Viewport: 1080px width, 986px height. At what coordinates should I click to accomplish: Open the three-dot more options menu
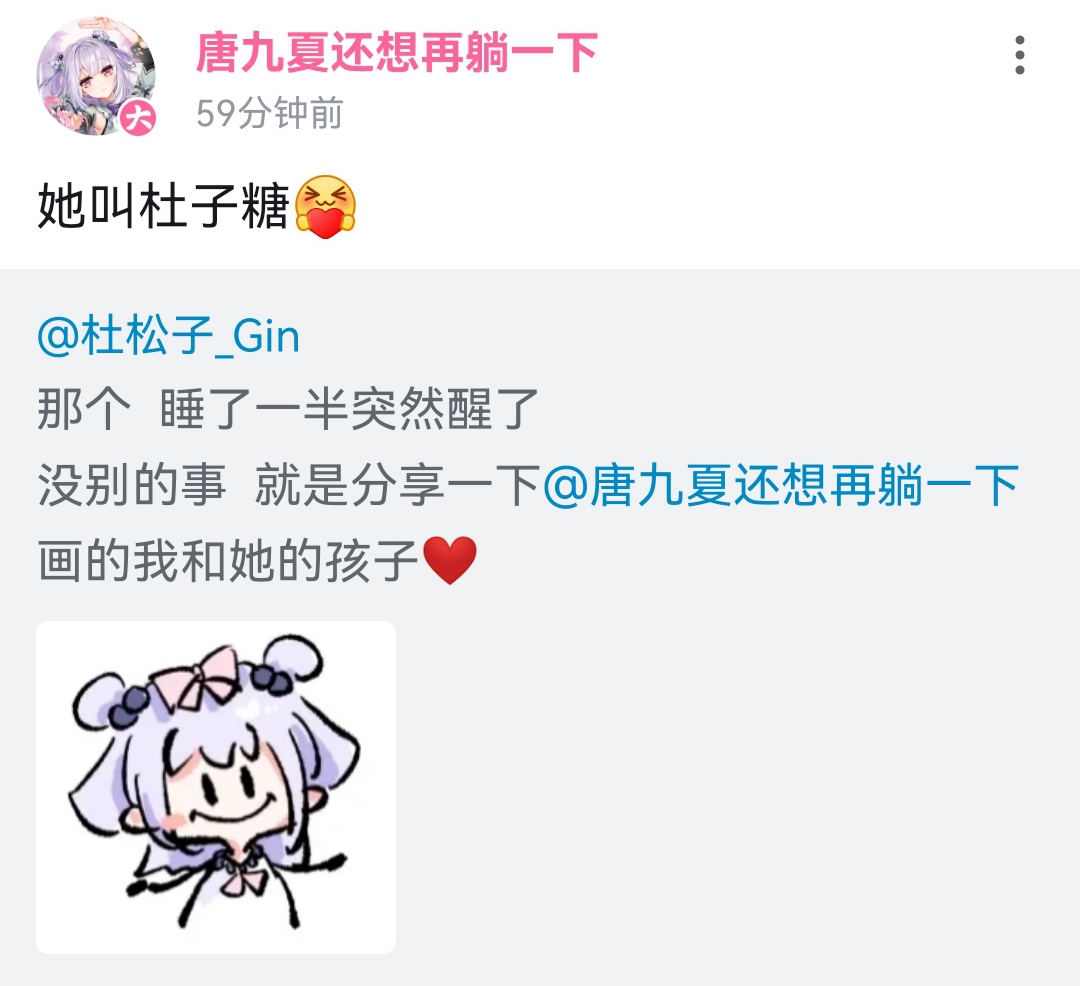click(x=1019, y=55)
